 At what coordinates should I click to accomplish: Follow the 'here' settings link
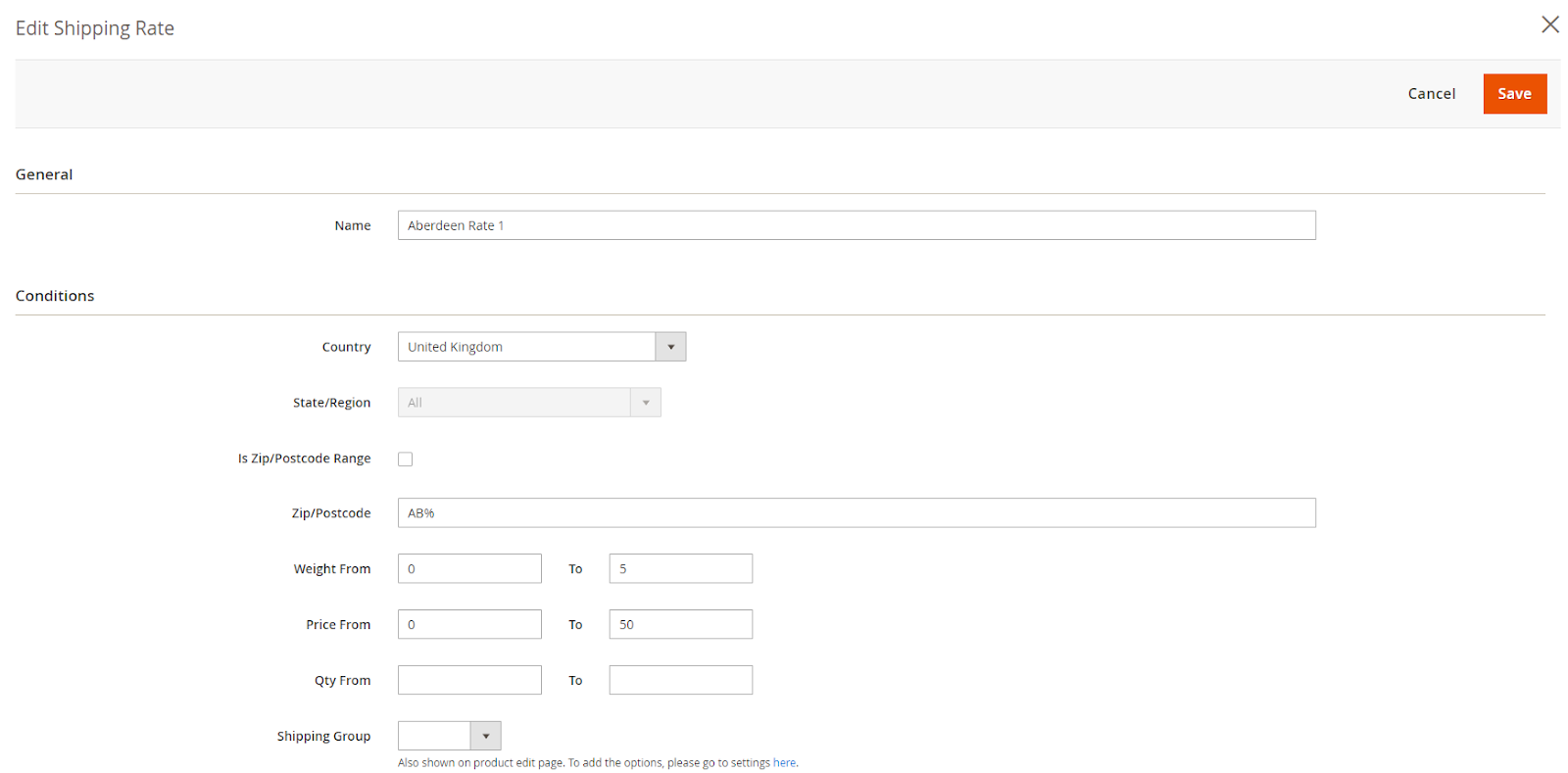point(784,763)
